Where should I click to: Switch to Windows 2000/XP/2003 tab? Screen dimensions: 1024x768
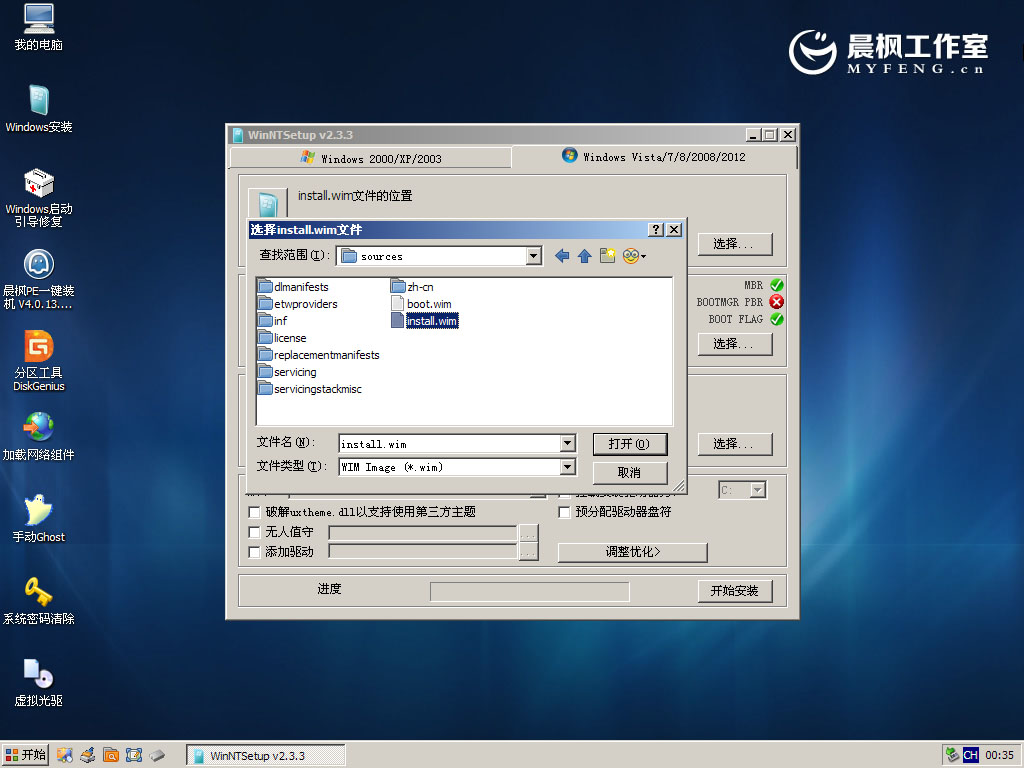click(371, 158)
